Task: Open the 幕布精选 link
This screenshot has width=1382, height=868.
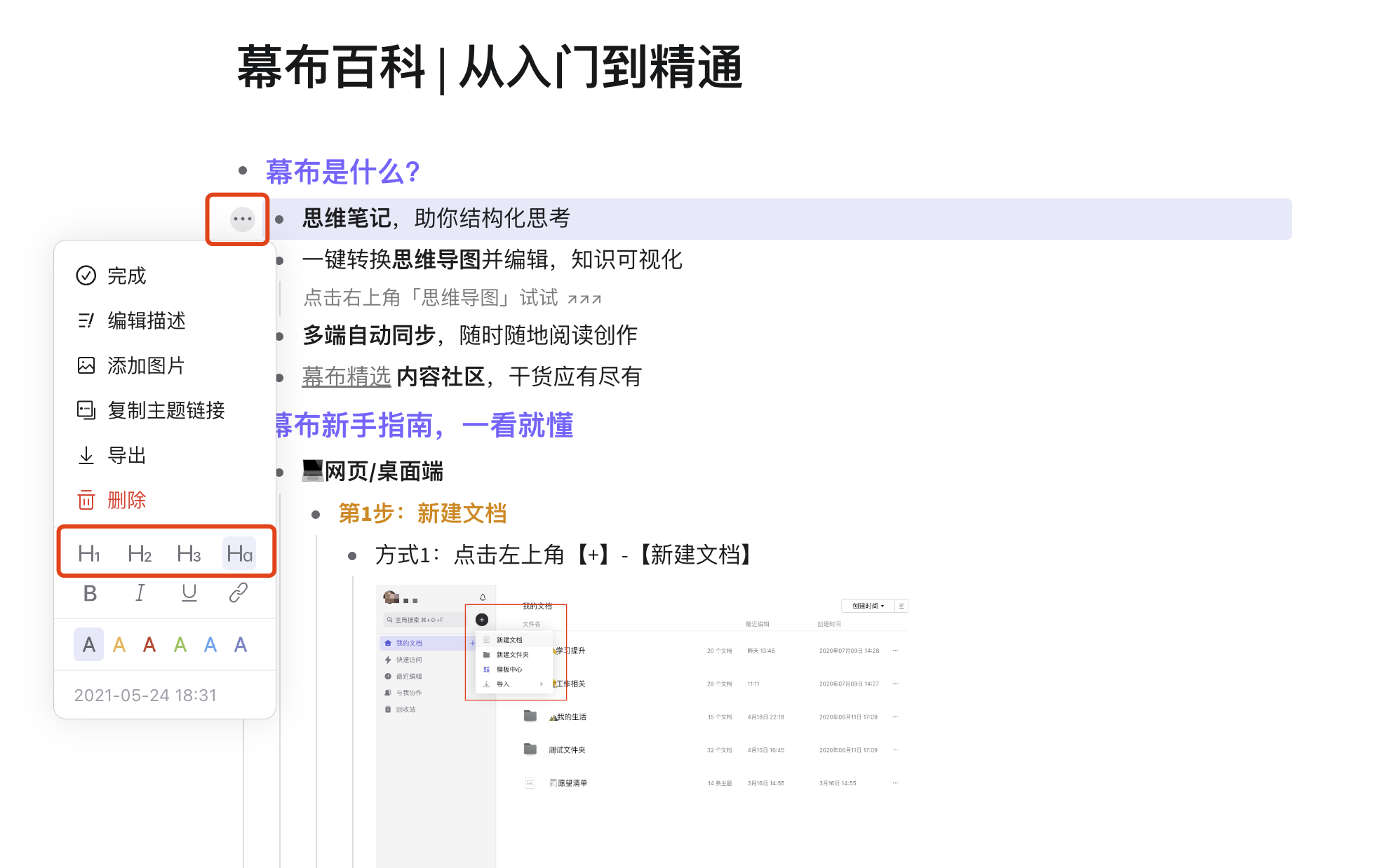Action: [347, 377]
